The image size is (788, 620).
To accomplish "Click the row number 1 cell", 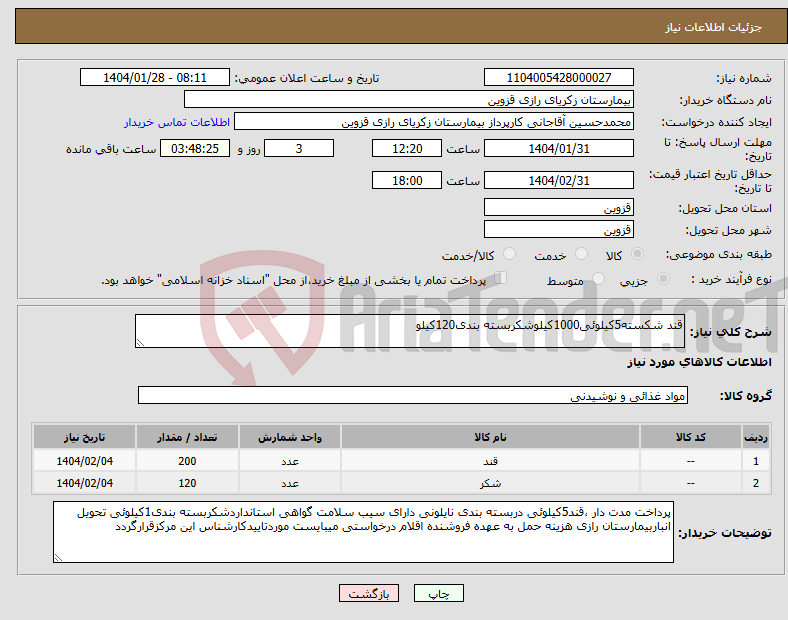I will pyautogui.click(x=756, y=461).
